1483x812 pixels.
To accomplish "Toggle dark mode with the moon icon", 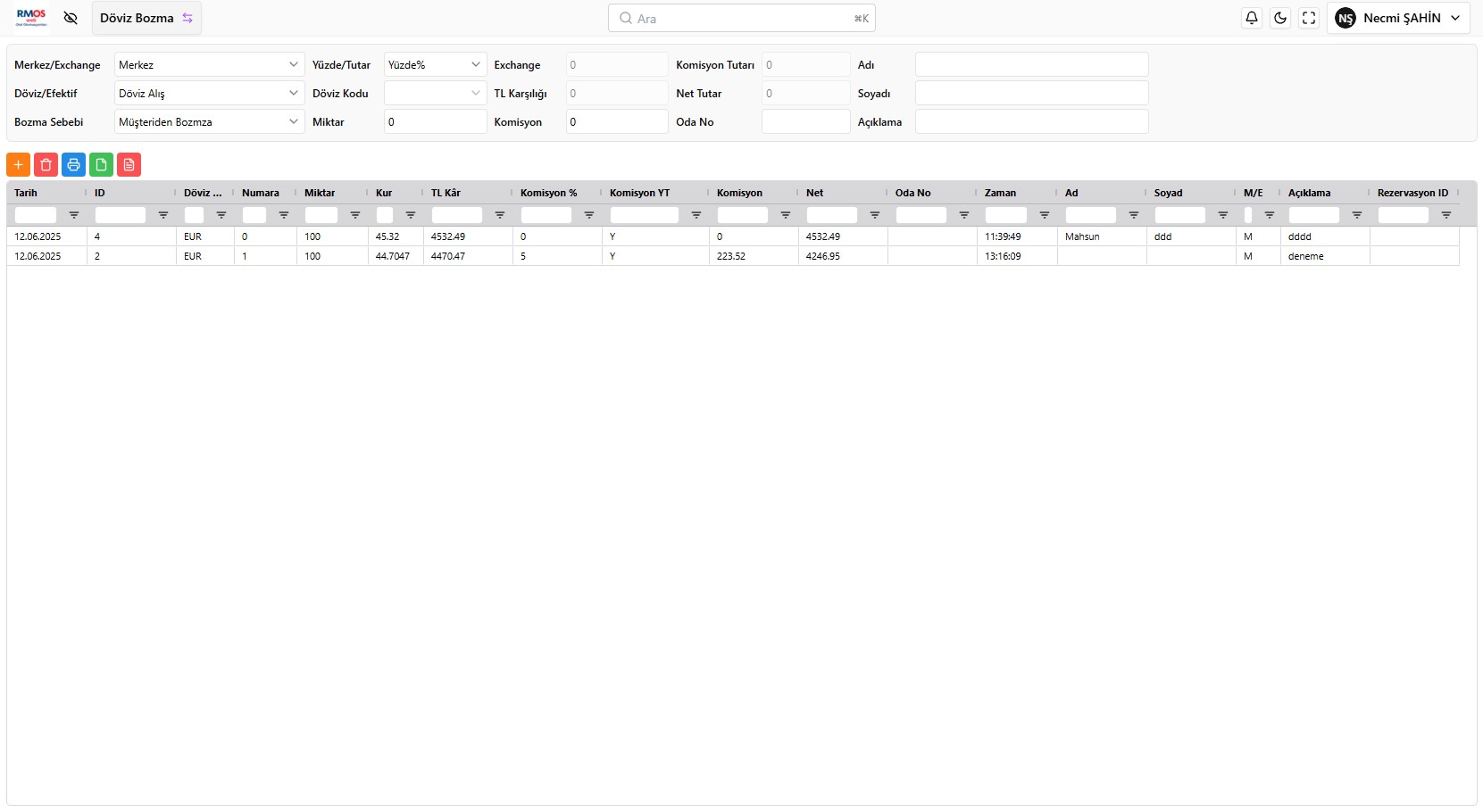I will [x=1280, y=18].
